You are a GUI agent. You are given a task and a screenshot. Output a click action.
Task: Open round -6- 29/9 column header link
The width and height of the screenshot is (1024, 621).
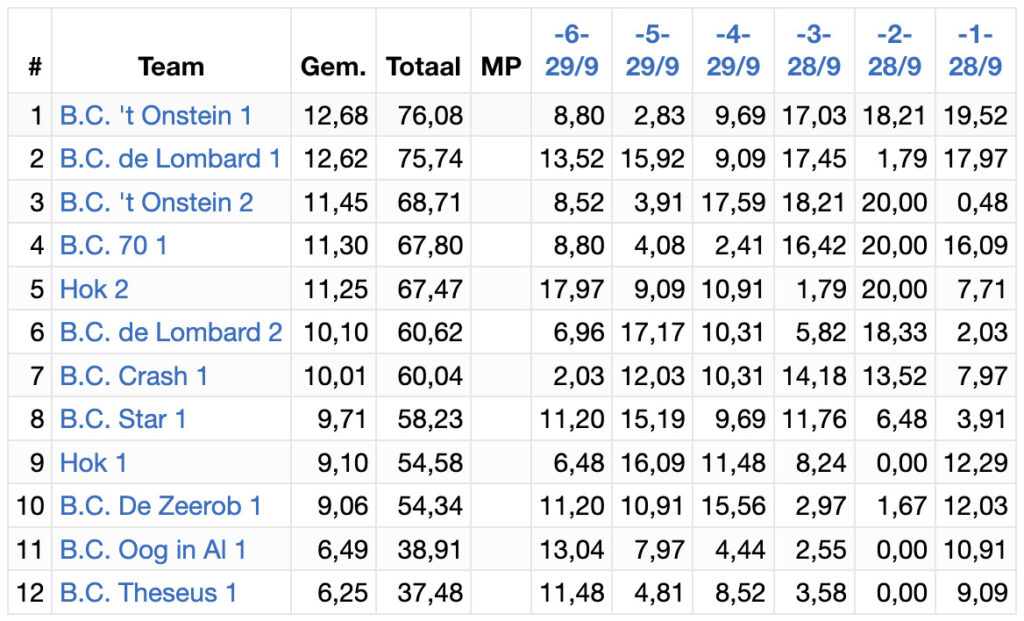(571, 50)
